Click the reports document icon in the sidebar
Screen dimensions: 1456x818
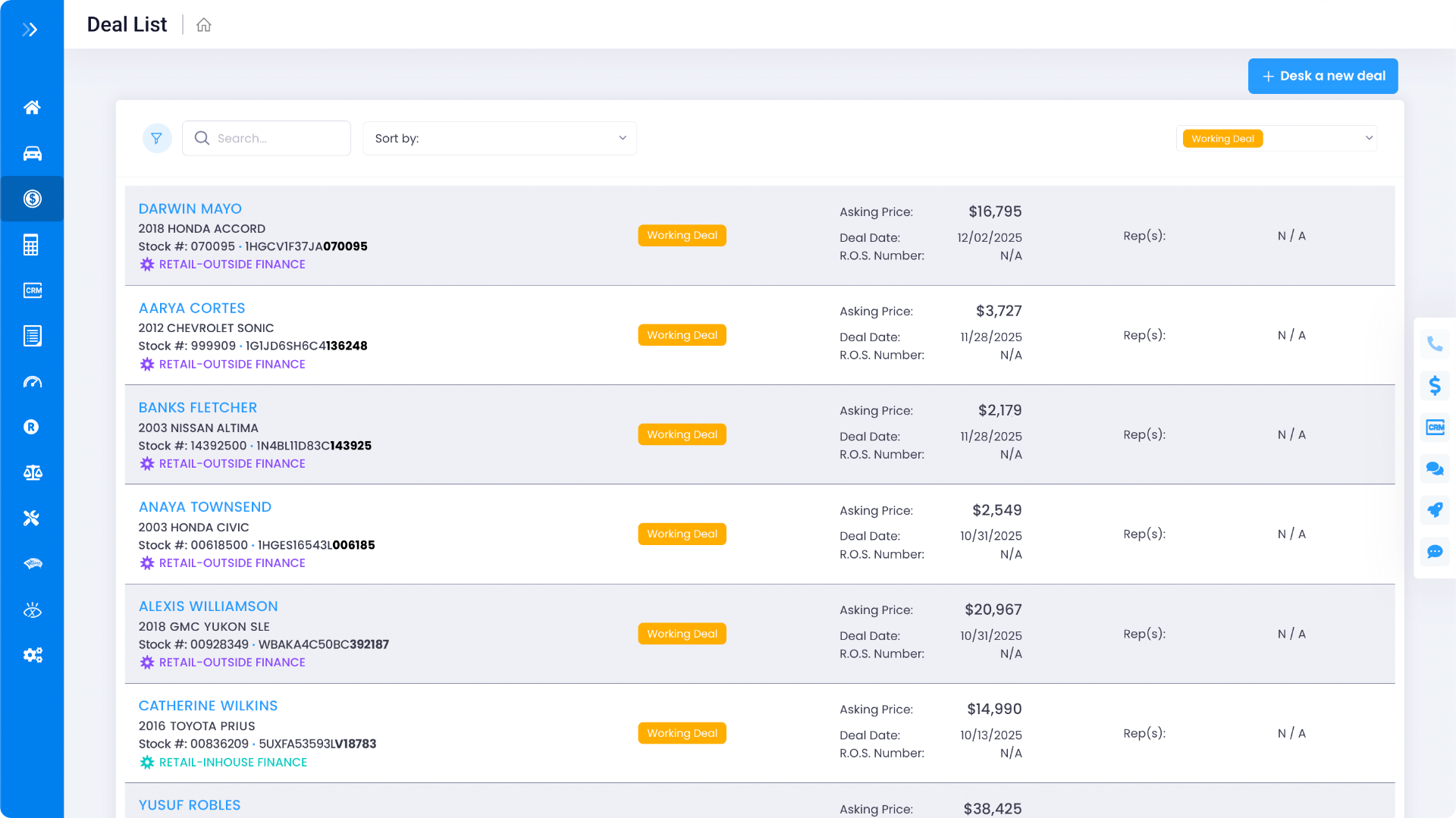click(32, 336)
